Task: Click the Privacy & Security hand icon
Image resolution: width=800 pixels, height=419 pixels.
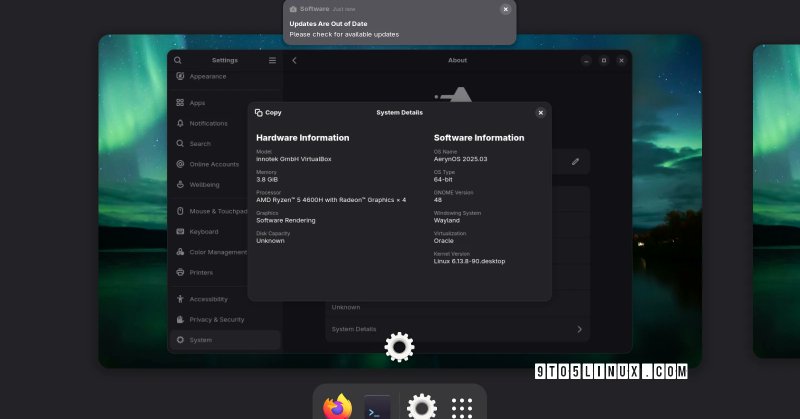Action: point(180,319)
